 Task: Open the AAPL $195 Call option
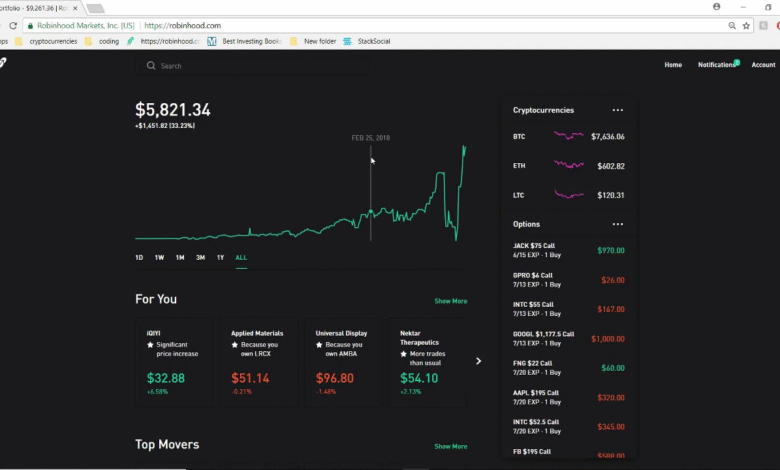[x=569, y=397]
